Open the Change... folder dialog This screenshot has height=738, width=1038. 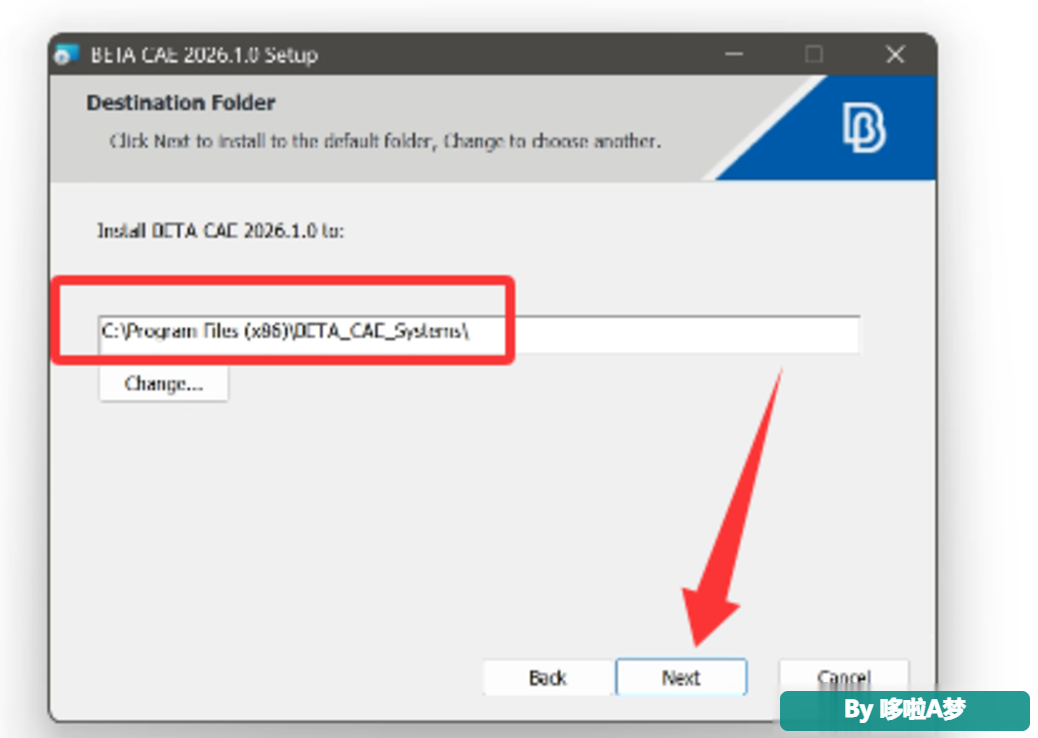pyautogui.click(x=164, y=384)
